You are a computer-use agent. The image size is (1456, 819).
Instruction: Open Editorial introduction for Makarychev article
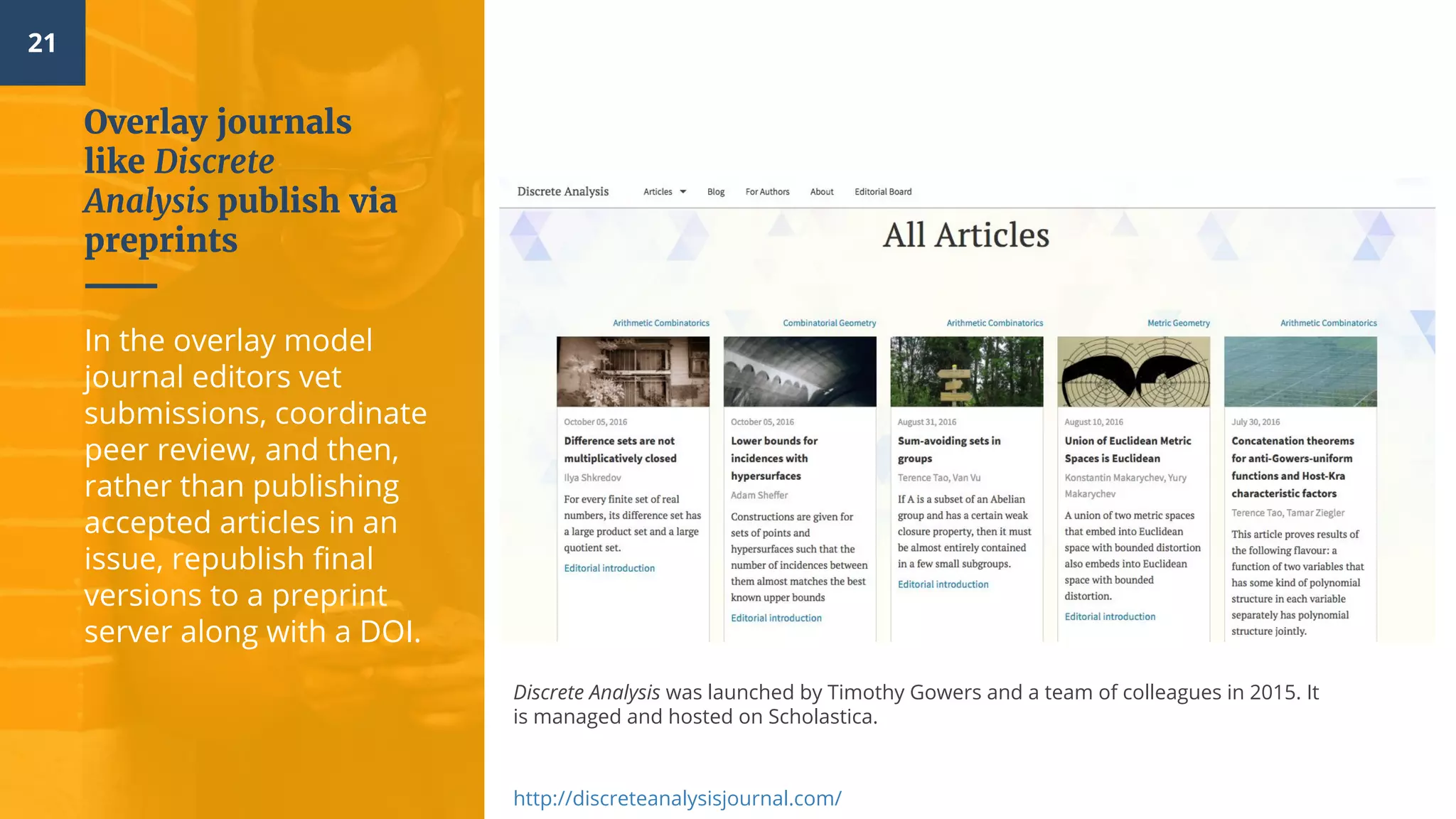tap(1110, 616)
